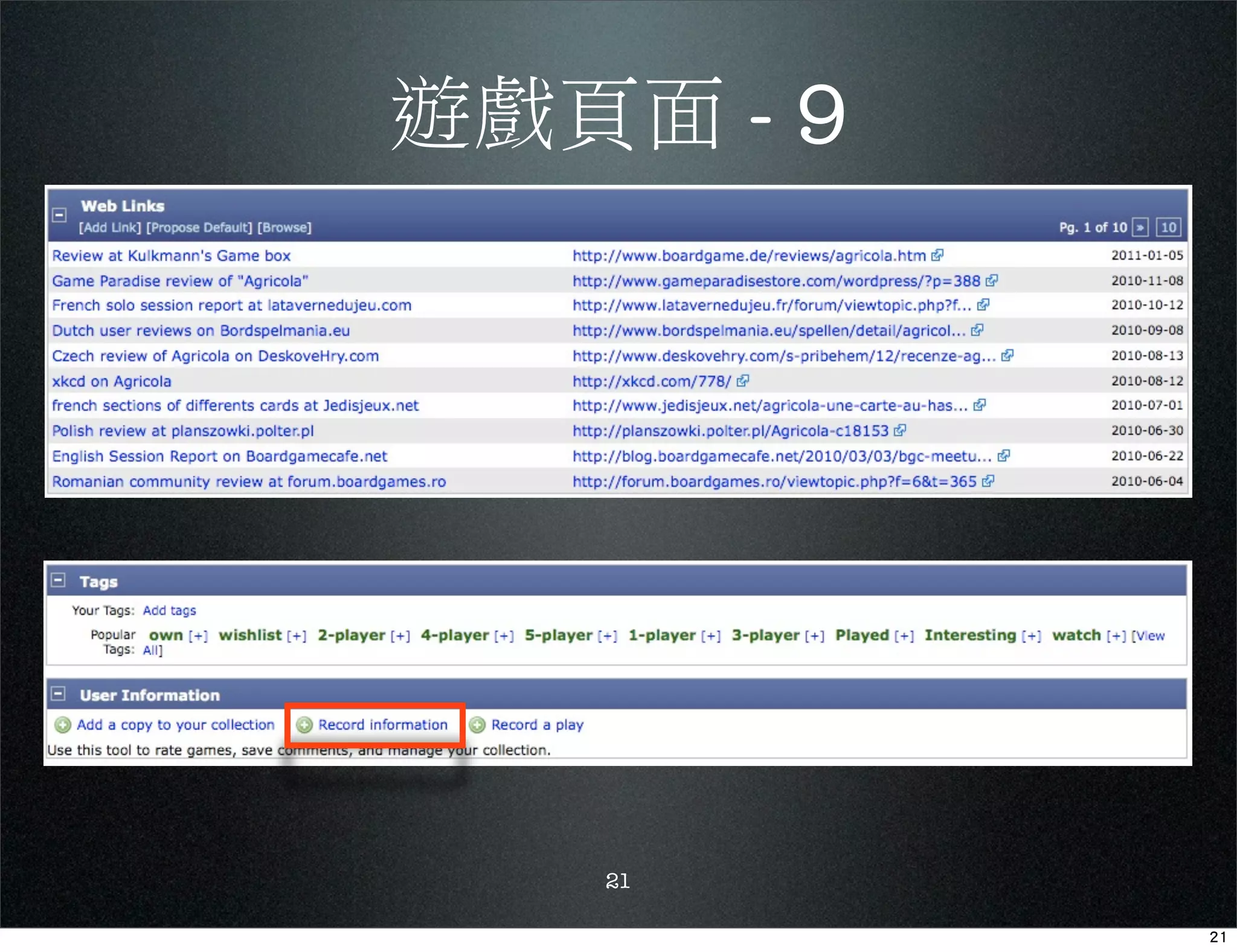Click external link icon beside gameparadisestore URL
Image resolution: width=1237 pixels, height=952 pixels.
(x=992, y=281)
